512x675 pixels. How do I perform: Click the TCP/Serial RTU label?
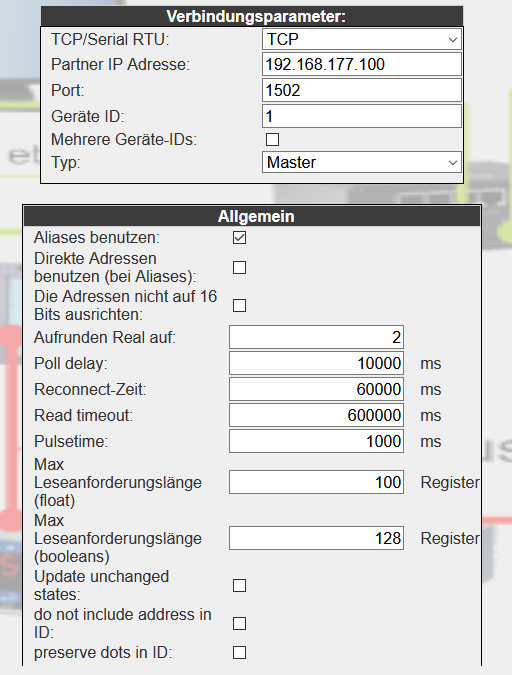click(110, 40)
